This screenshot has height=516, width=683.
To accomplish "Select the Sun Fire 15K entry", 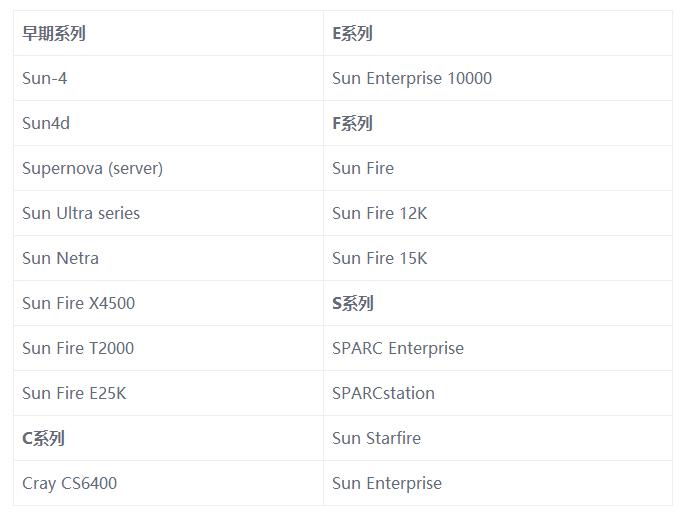I will coord(380,258).
